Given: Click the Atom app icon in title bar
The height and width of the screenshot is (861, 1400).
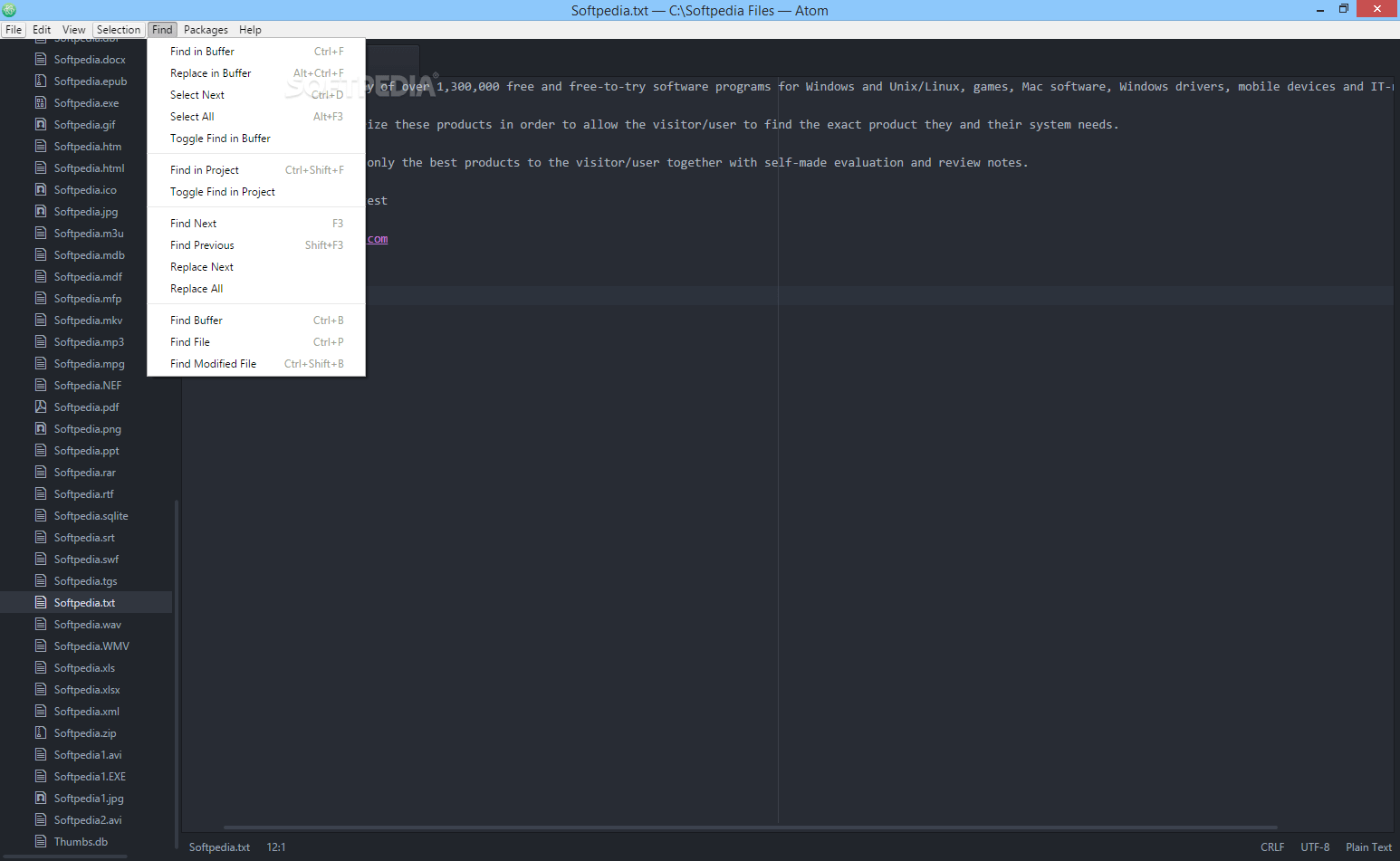Looking at the screenshot, I should click(10, 10).
